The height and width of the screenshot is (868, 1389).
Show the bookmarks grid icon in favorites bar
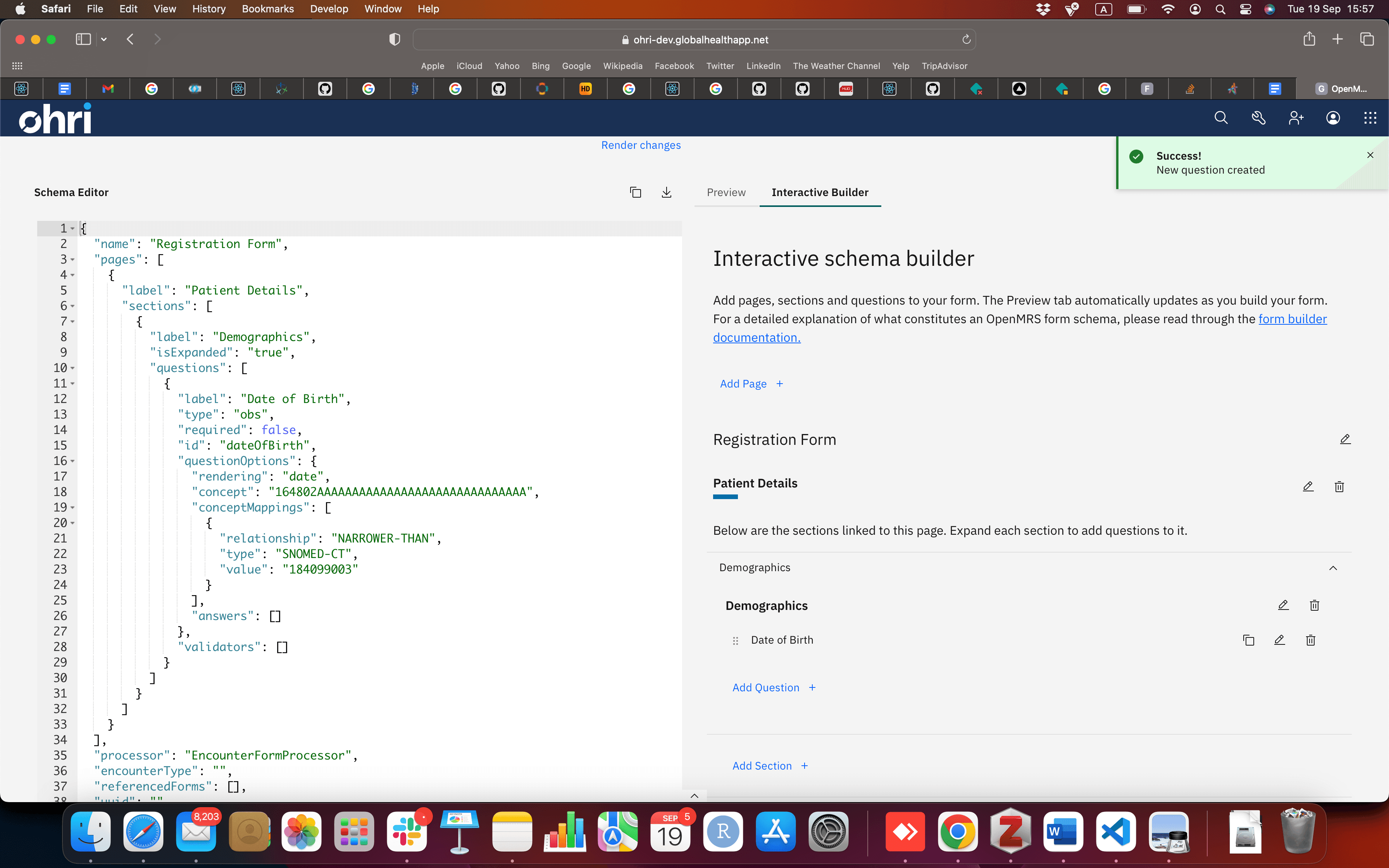[17, 66]
